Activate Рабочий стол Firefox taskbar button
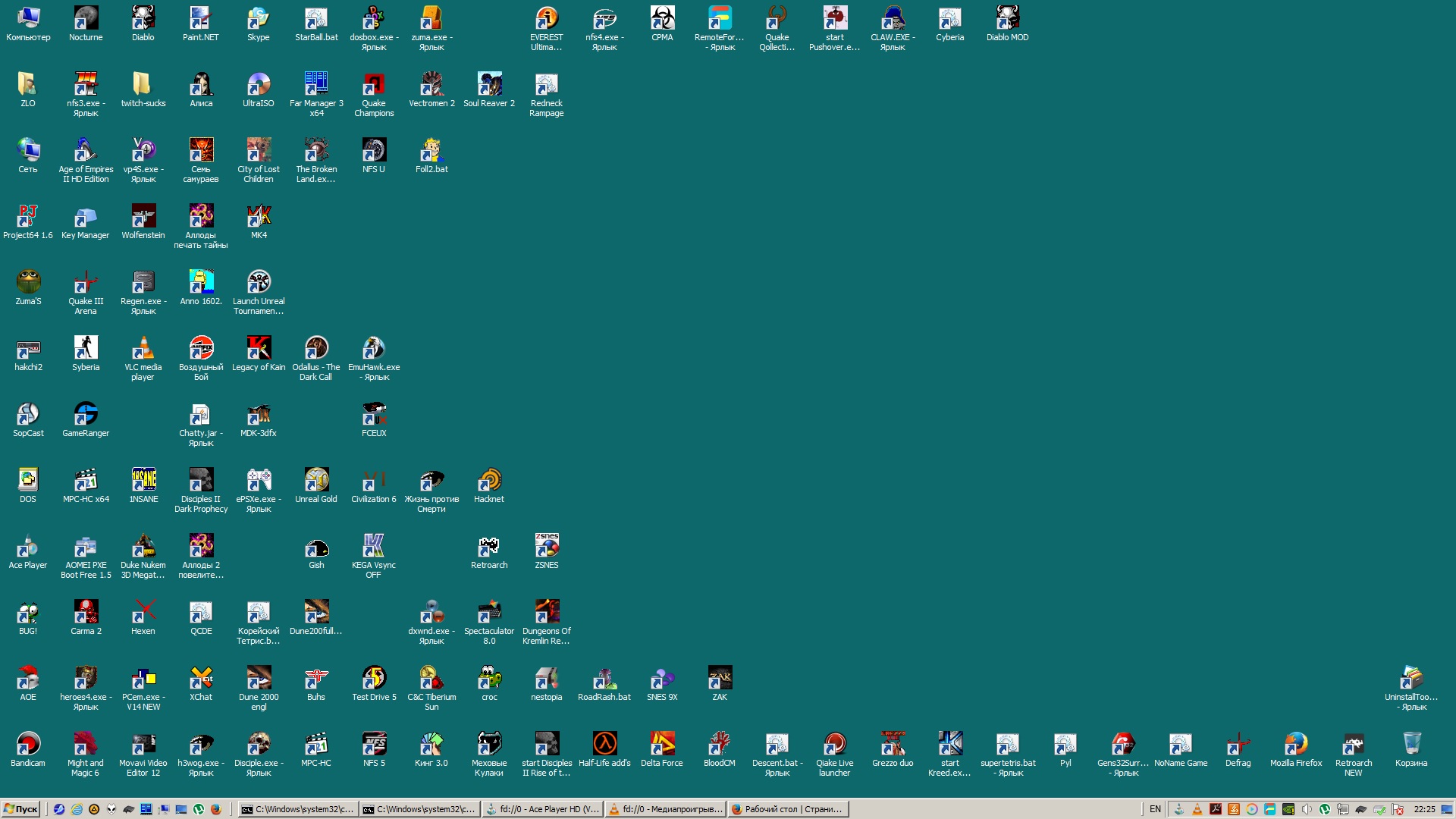 click(x=787, y=809)
